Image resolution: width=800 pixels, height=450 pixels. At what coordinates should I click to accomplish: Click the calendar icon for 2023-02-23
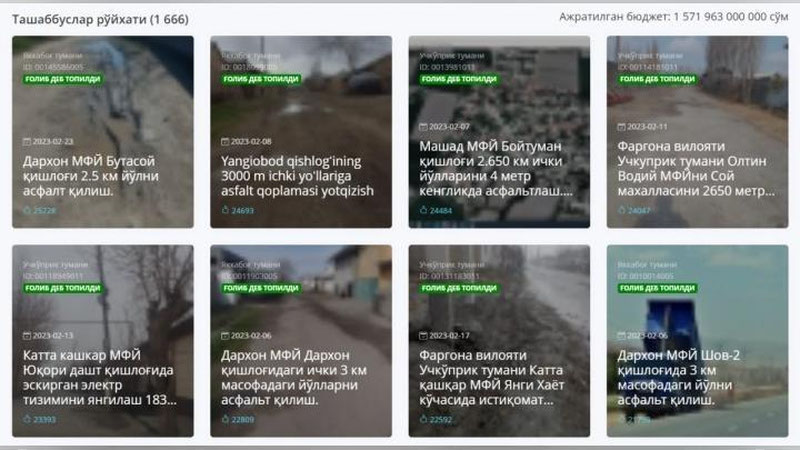tap(27, 141)
